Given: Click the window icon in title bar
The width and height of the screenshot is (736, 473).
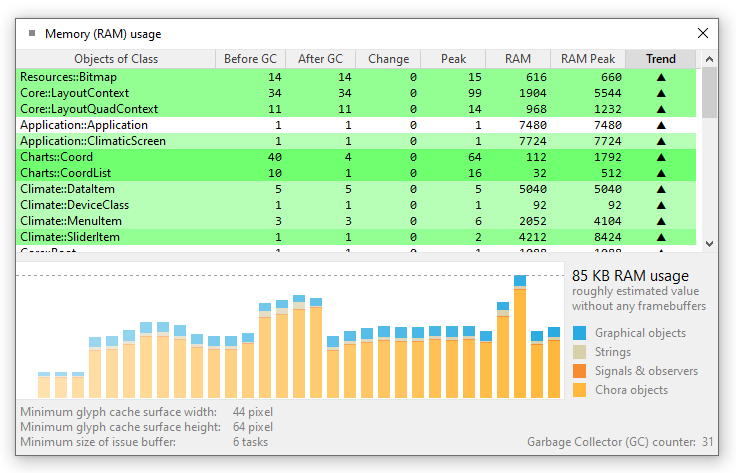Looking at the screenshot, I should pyautogui.click(x=33, y=33).
